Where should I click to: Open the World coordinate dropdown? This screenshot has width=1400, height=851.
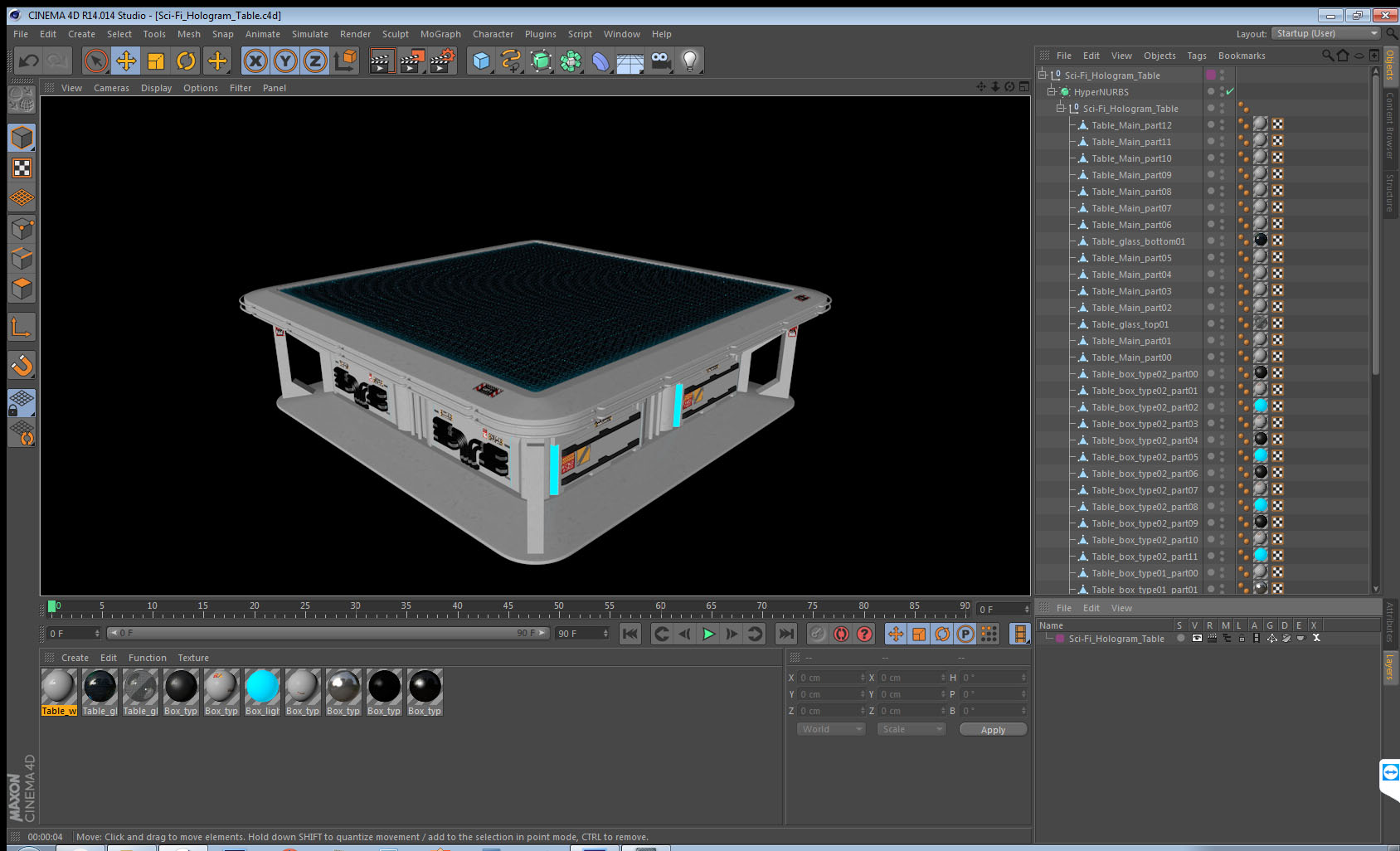[x=830, y=729]
